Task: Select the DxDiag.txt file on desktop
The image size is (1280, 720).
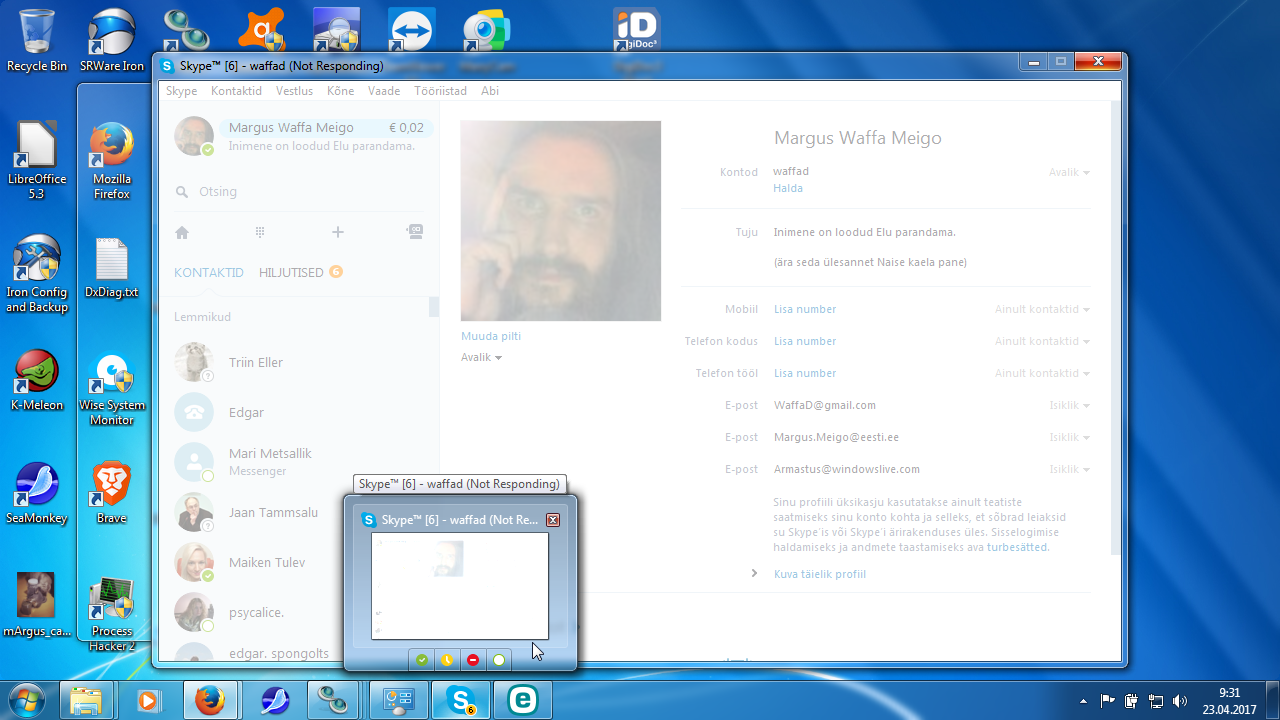Action: 112,268
